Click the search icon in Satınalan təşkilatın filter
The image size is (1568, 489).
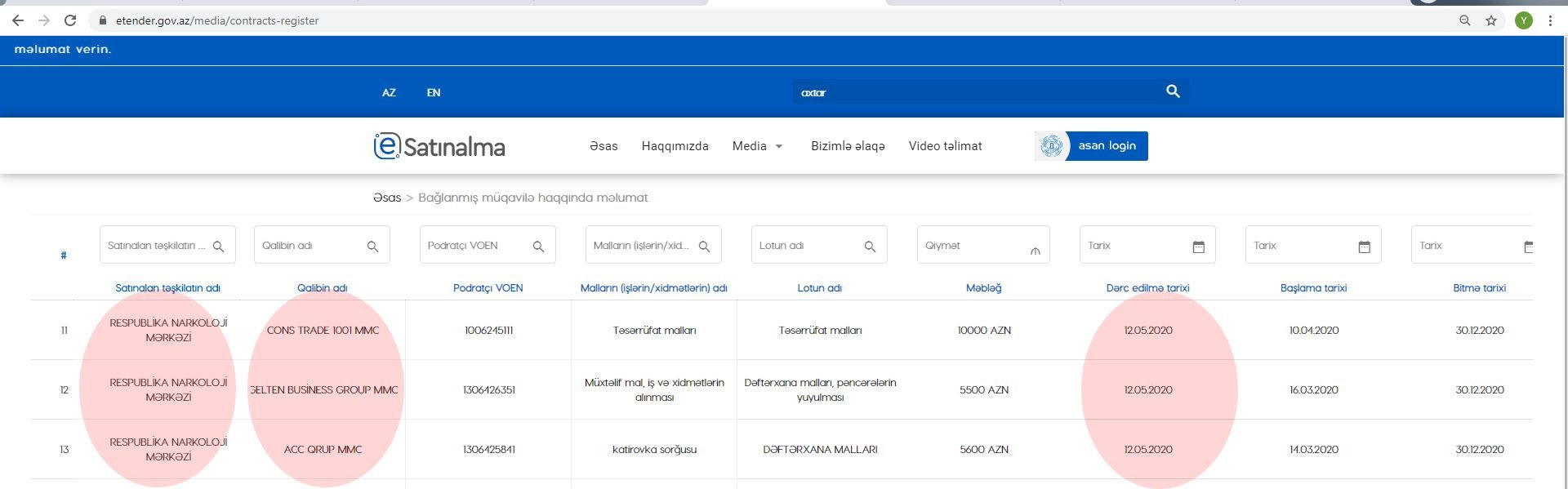(218, 247)
